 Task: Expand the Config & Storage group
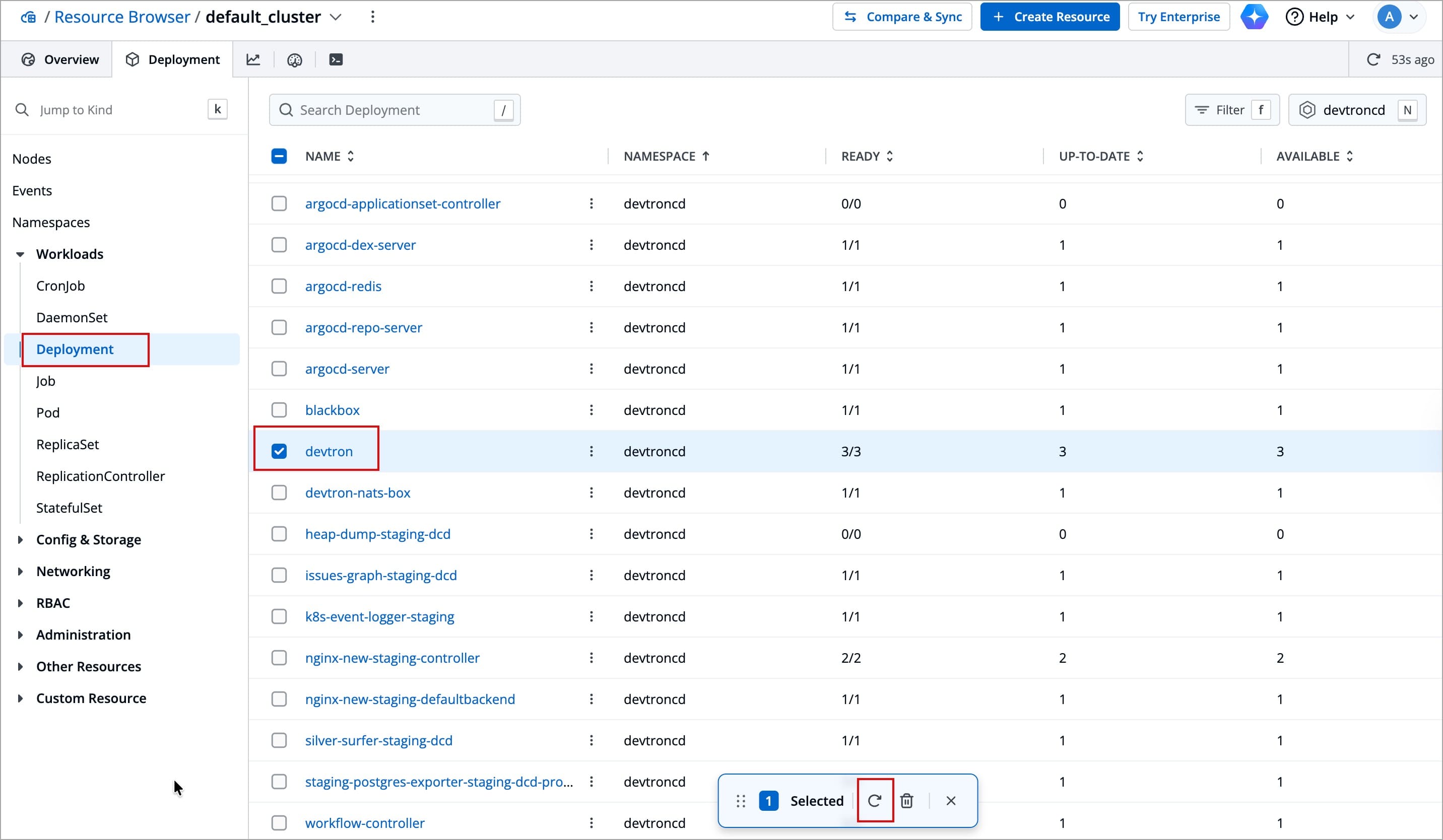coord(21,539)
